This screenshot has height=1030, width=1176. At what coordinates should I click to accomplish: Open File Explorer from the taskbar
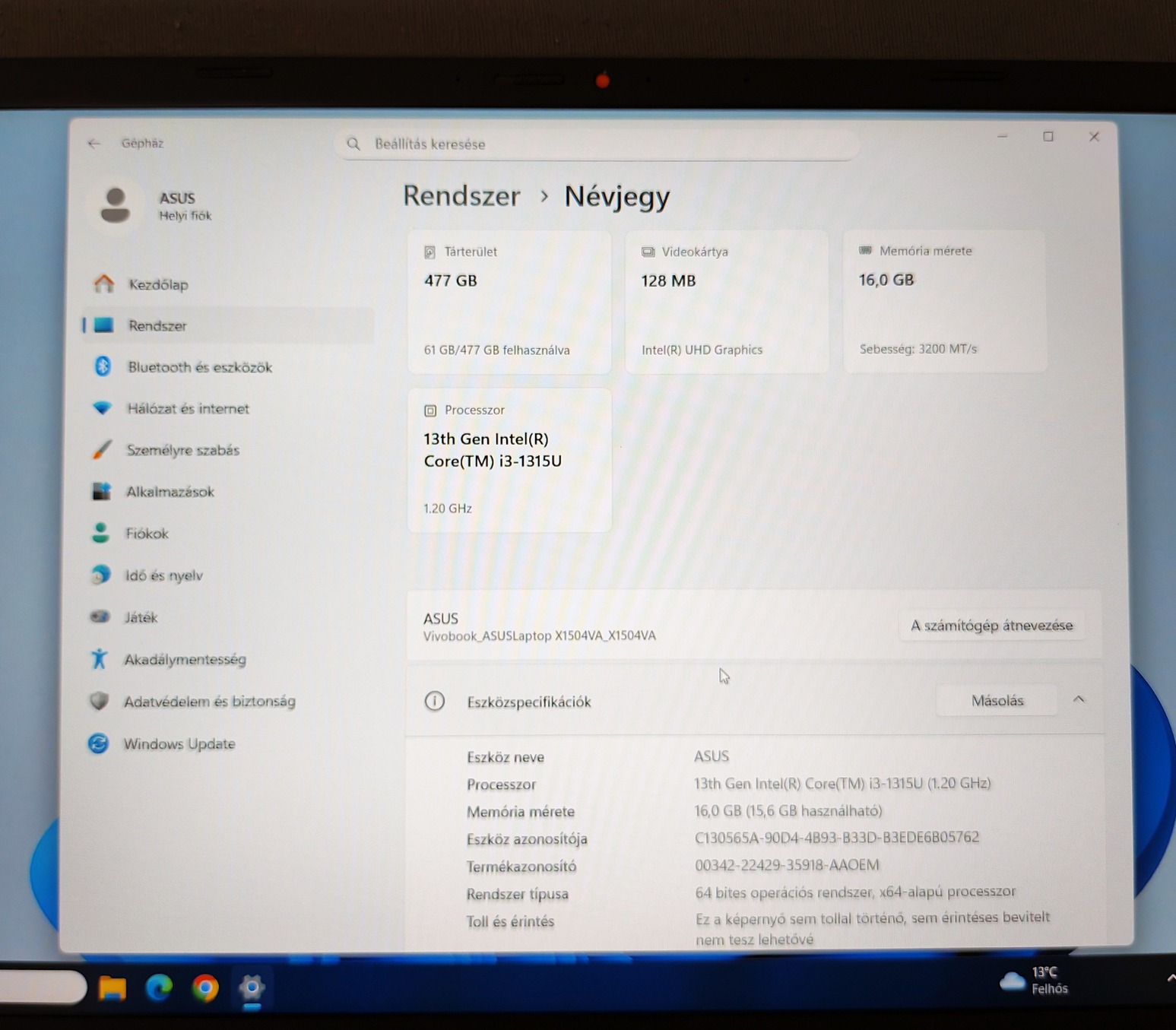pos(113,987)
